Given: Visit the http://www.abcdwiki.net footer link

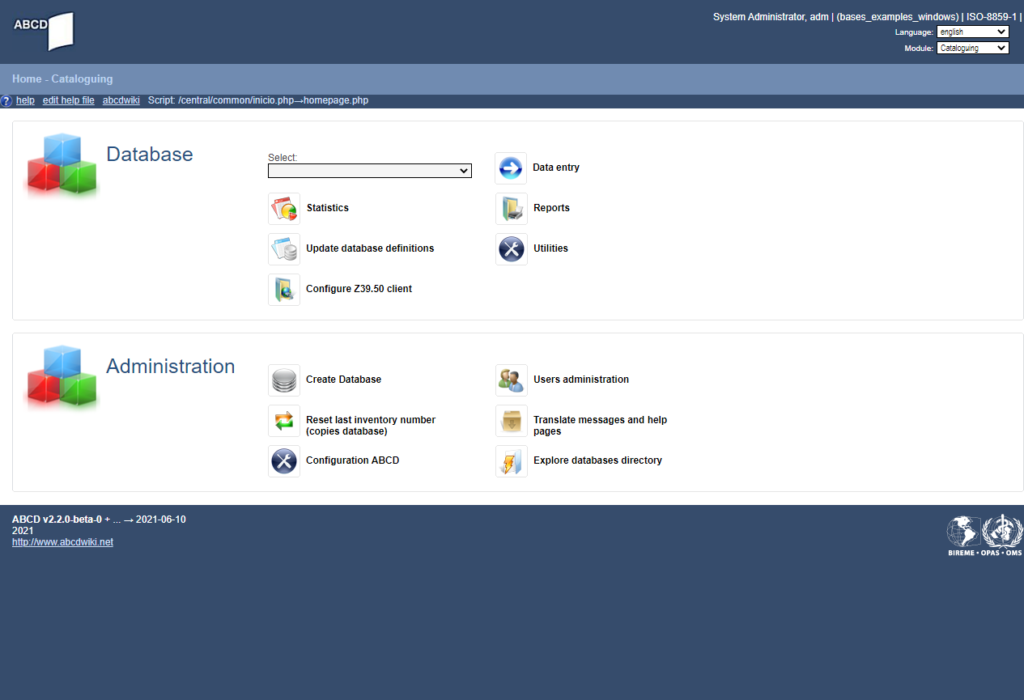Looking at the screenshot, I should coord(63,542).
